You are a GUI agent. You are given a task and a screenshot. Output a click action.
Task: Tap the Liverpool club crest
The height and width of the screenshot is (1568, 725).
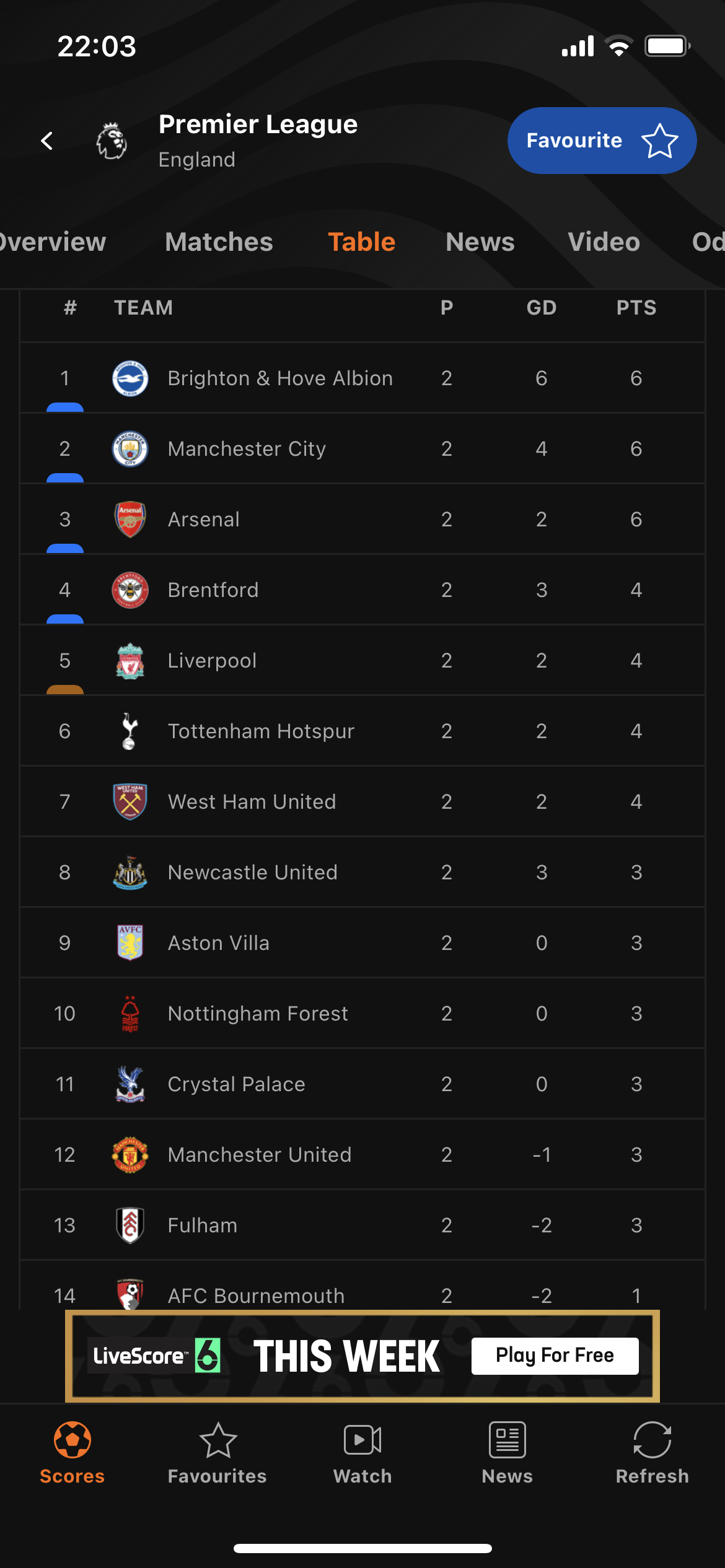click(130, 660)
